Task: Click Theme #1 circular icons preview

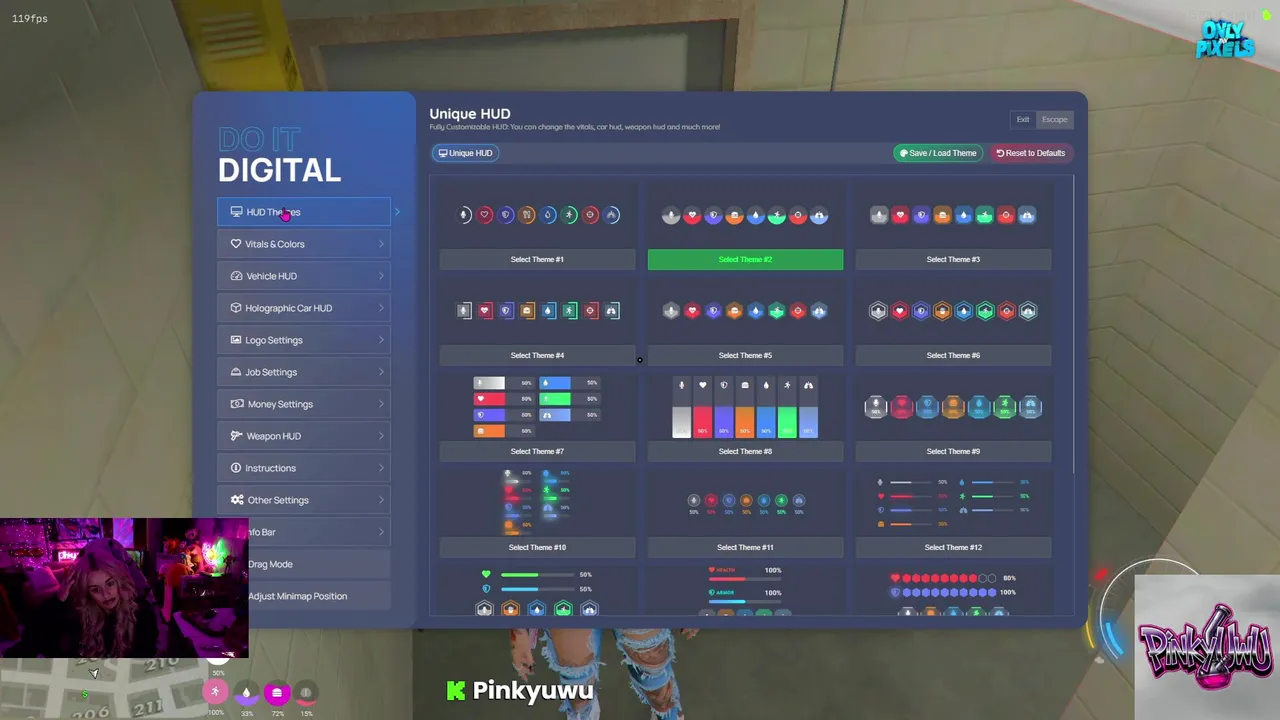Action: tap(537, 215)
